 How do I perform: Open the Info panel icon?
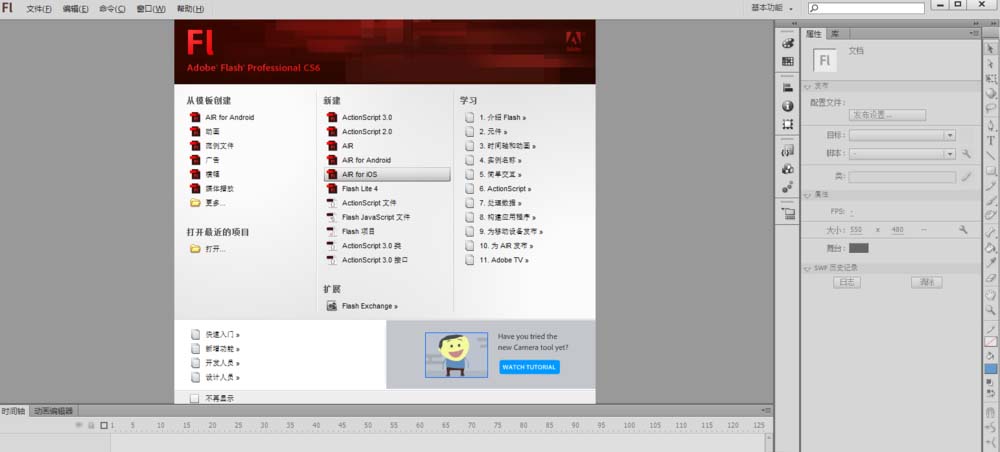pos(788,106)
